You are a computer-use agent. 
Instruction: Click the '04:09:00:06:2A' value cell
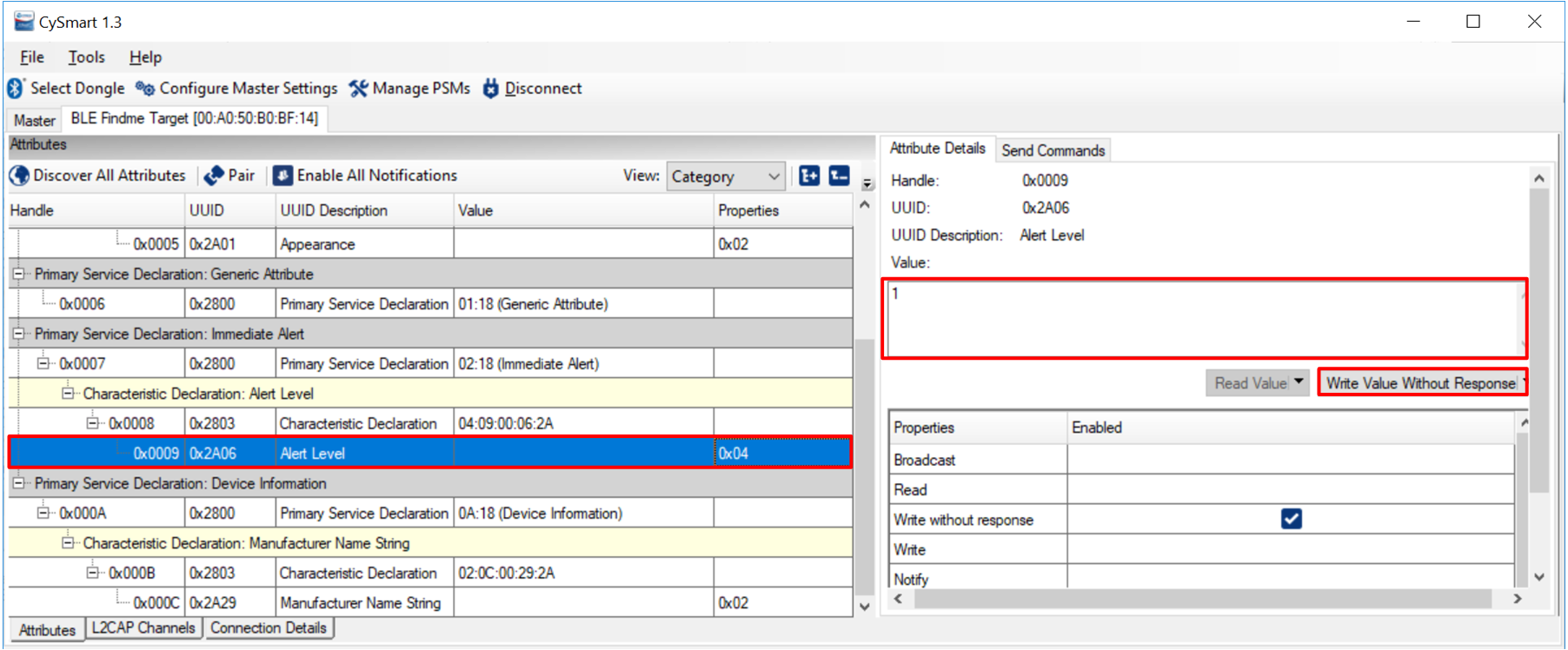coord(583,423)
